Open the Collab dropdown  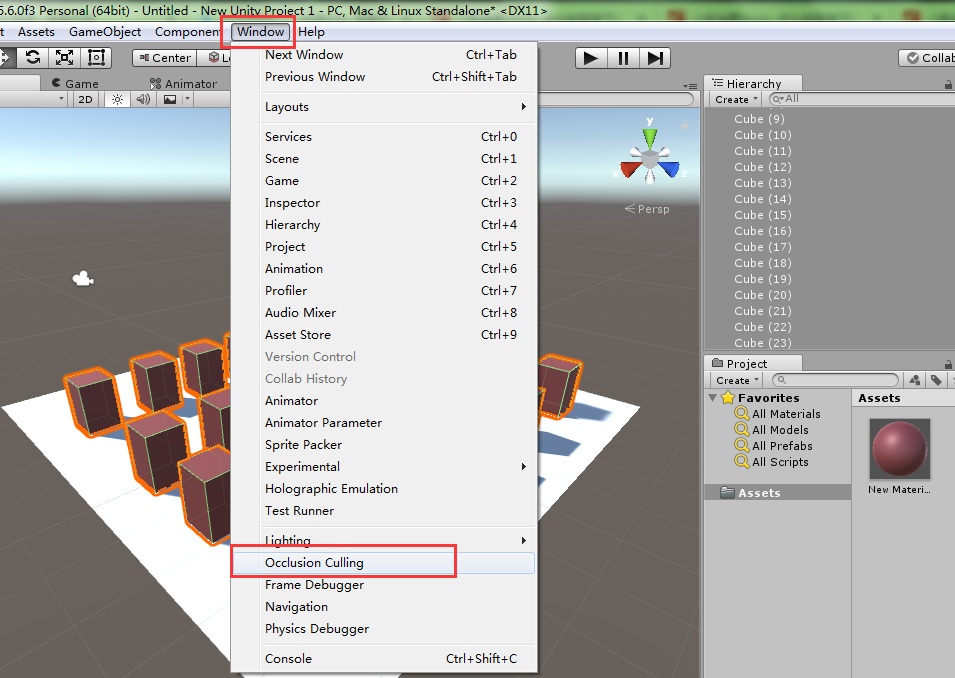[x=927, y=58]
